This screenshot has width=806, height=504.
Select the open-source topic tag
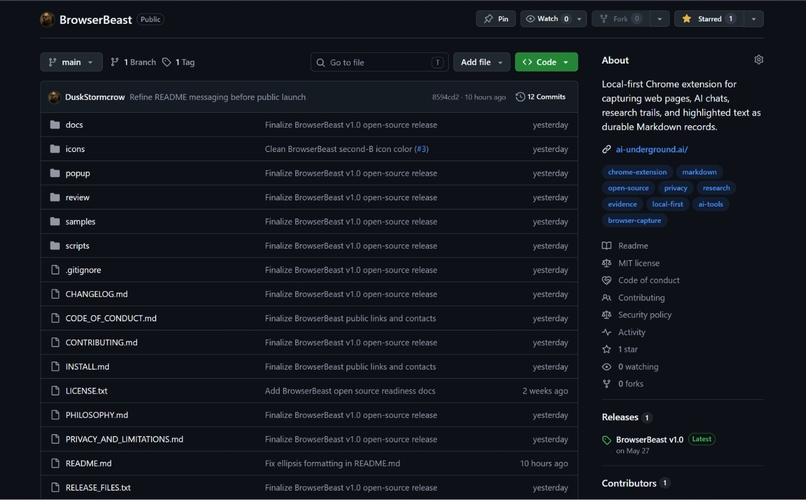pyautogui.click(x=628, y=188)
